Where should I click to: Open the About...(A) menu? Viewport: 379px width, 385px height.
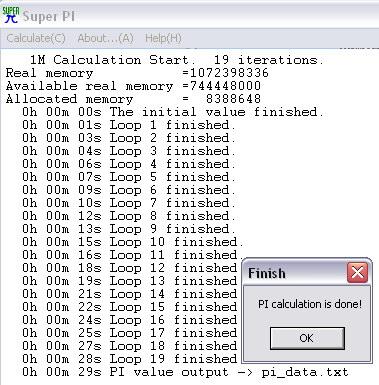[x=105, y=38]
